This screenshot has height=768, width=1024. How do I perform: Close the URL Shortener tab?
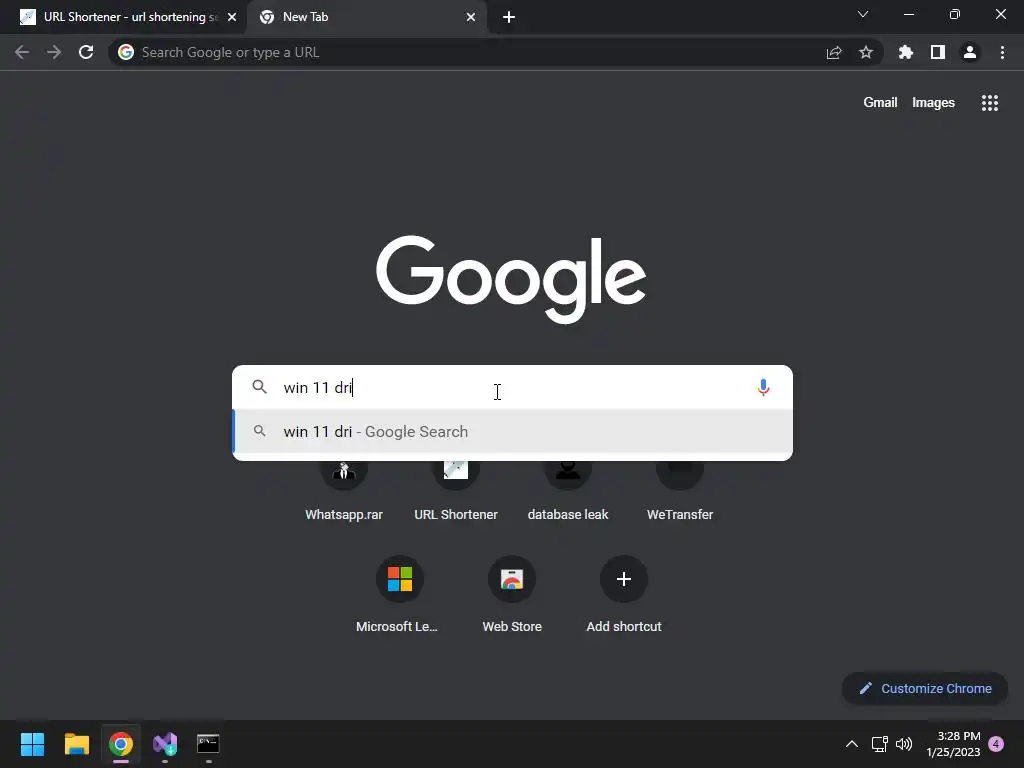[232, 17]
